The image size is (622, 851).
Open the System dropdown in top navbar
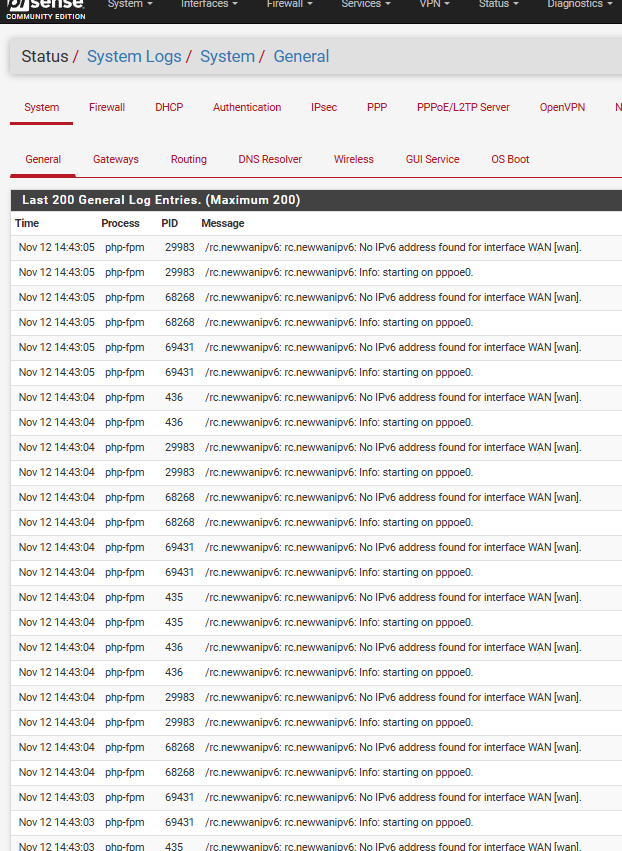click(129, 5)
